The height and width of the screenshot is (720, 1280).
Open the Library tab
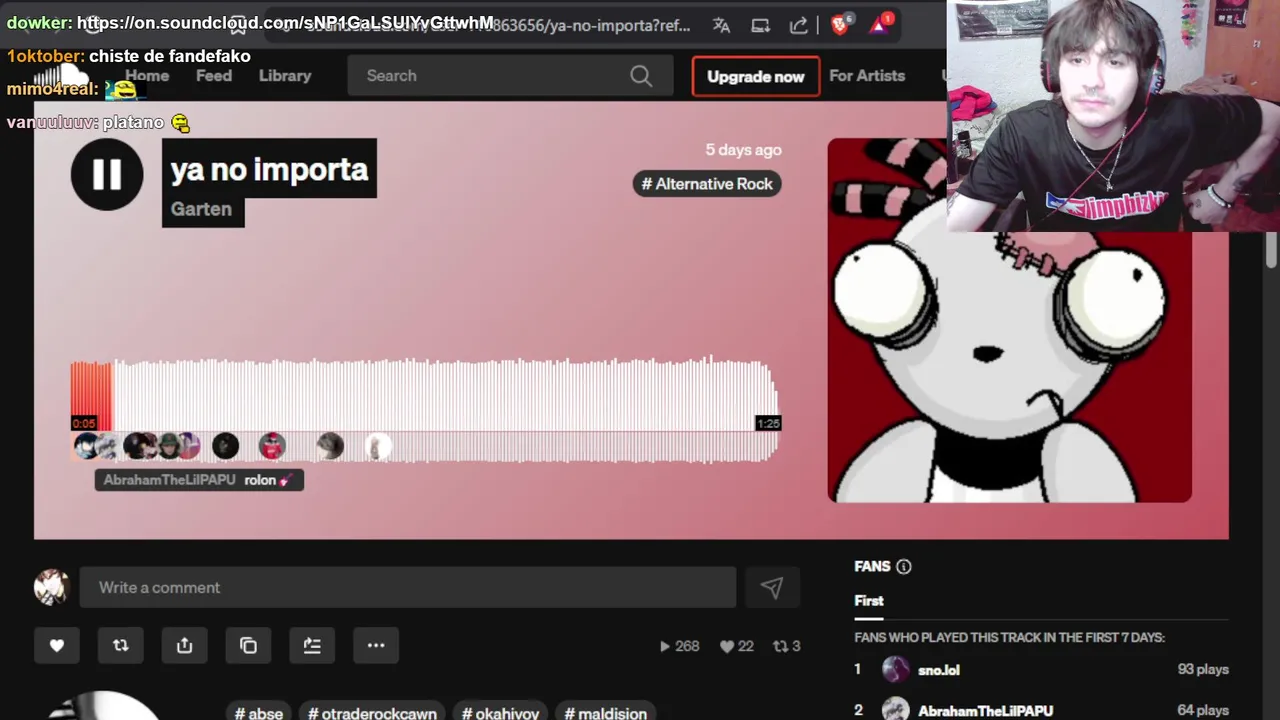285,76
